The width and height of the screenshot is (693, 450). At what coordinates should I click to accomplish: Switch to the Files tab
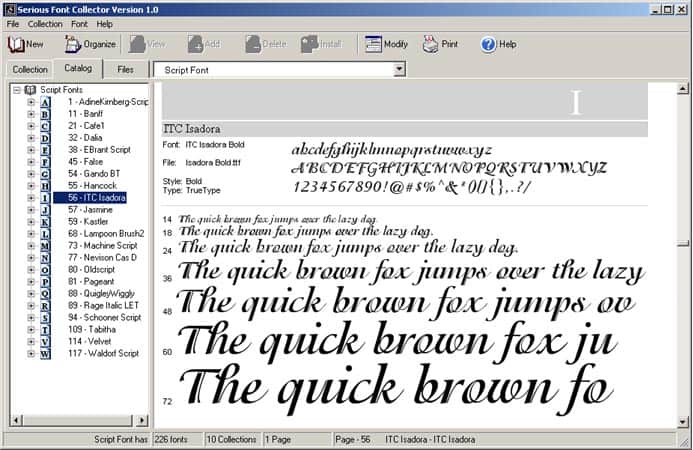[126, 69]
